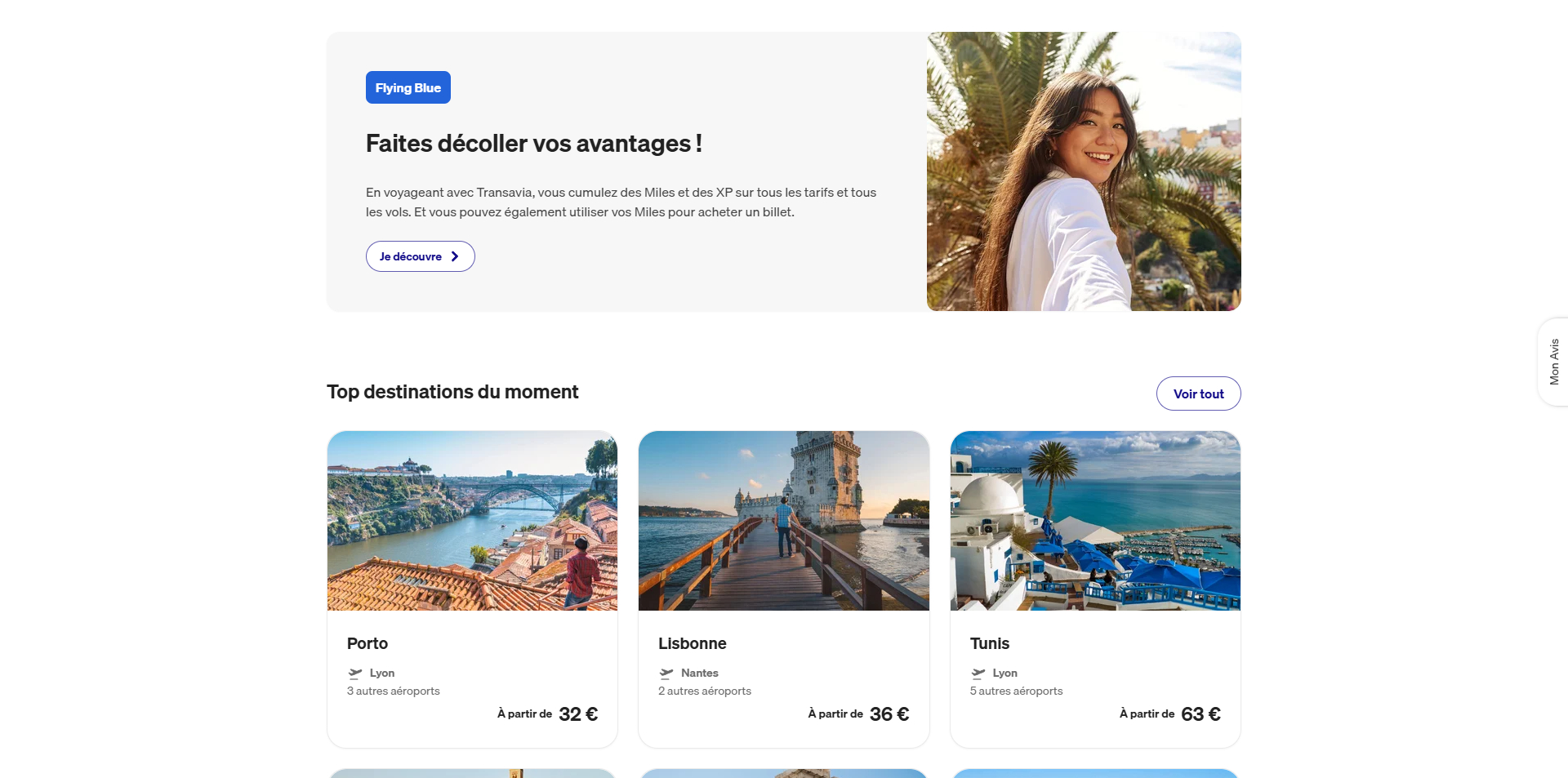Open the Tunis seaside photo
This screenshot has width=1568, height=778.
click(1095, 521)
